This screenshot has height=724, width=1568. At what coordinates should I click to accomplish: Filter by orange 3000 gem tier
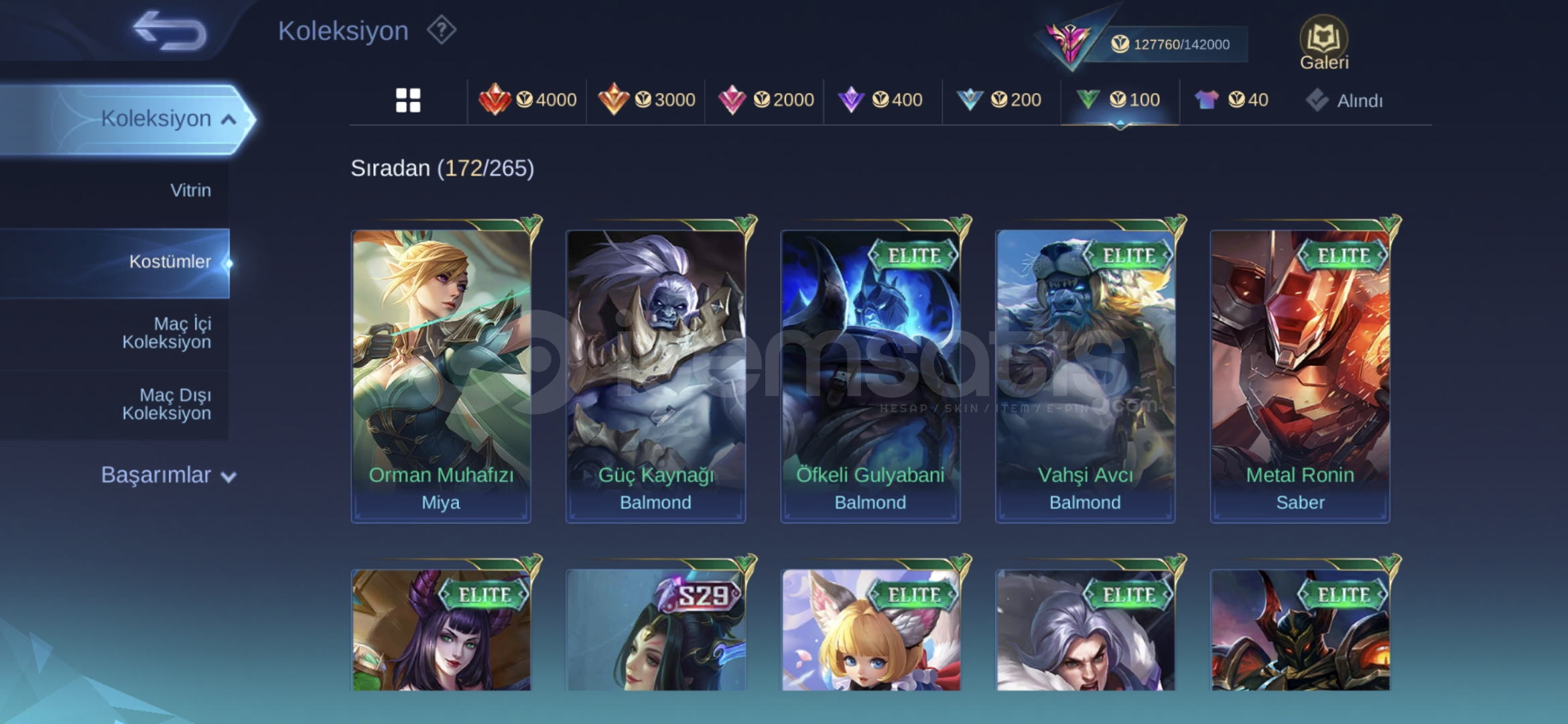pos(646,100)
